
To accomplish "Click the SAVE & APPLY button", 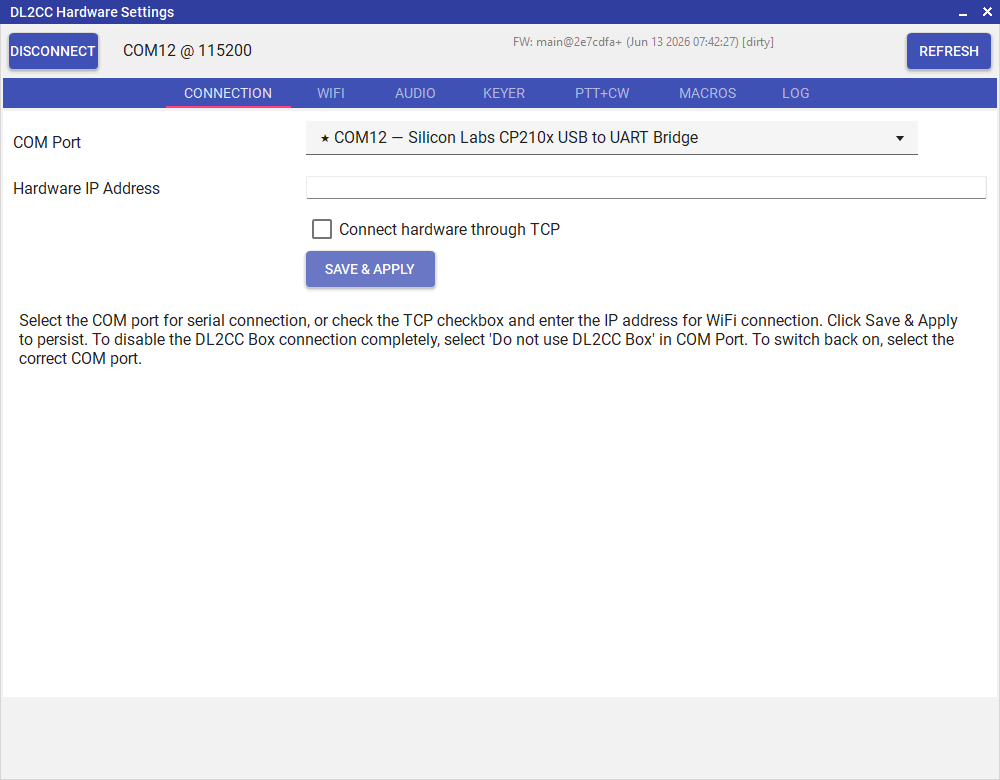I will point(370,269).
